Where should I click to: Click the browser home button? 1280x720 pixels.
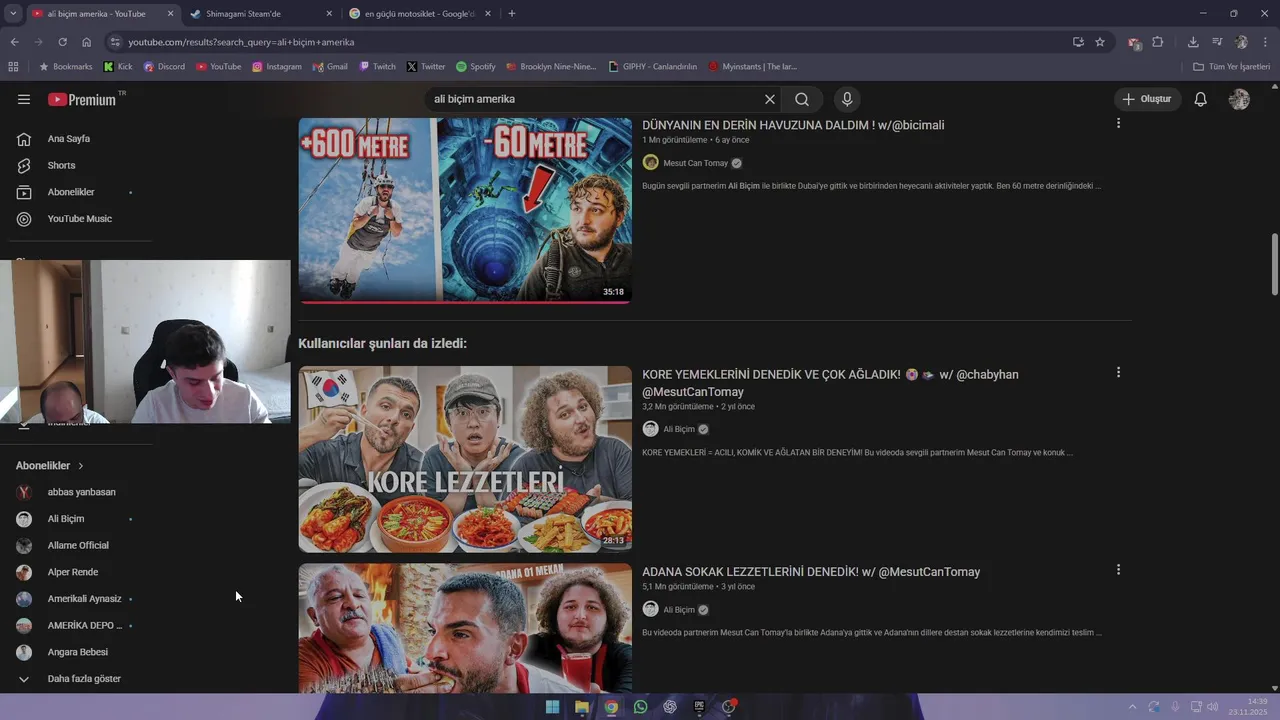tap(86, 42)
